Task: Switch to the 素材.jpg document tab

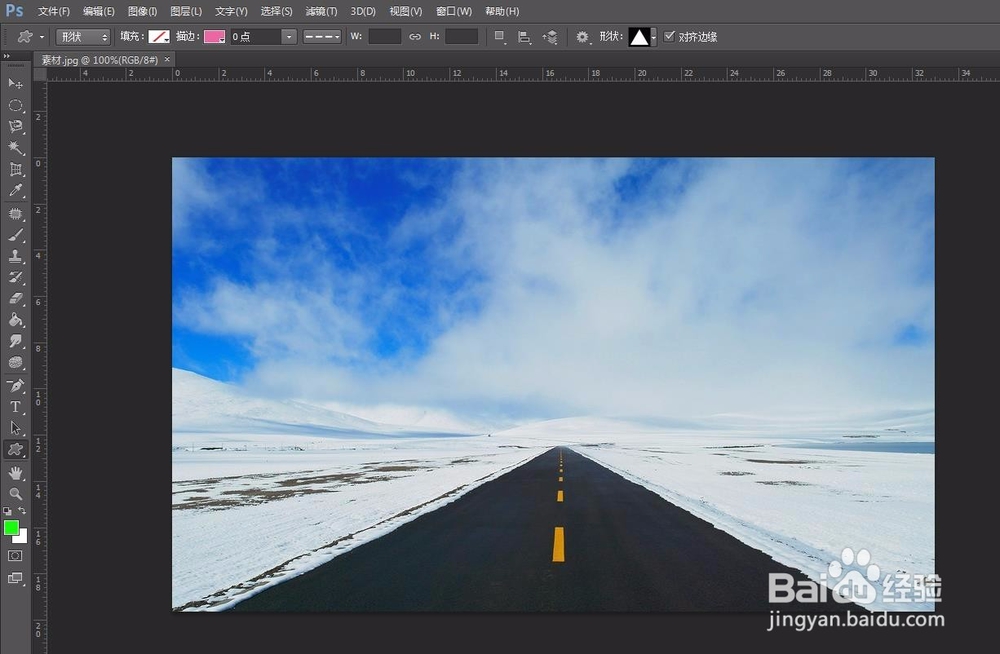Action: click(x=99, y=60)
